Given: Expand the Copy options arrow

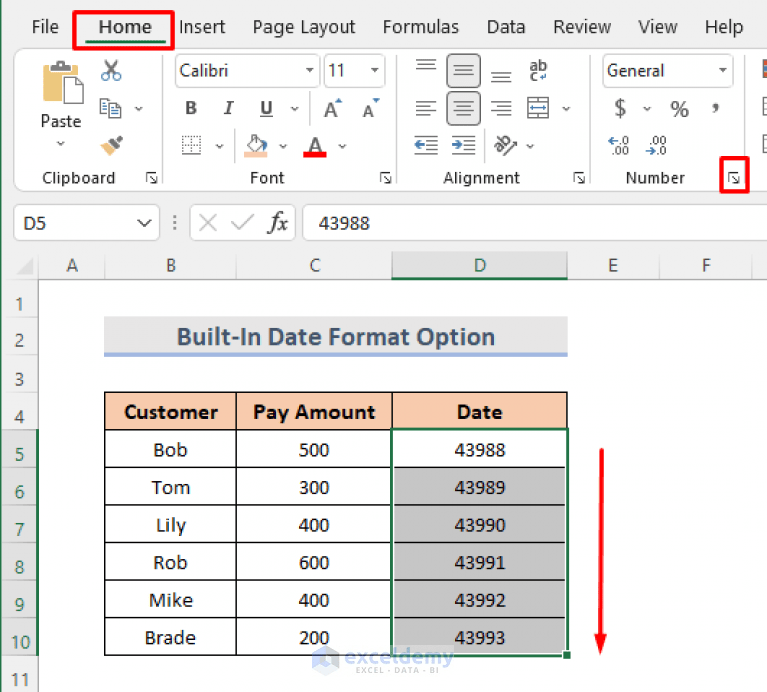Looking at the screenshot, I should click(x=139, y=109).
